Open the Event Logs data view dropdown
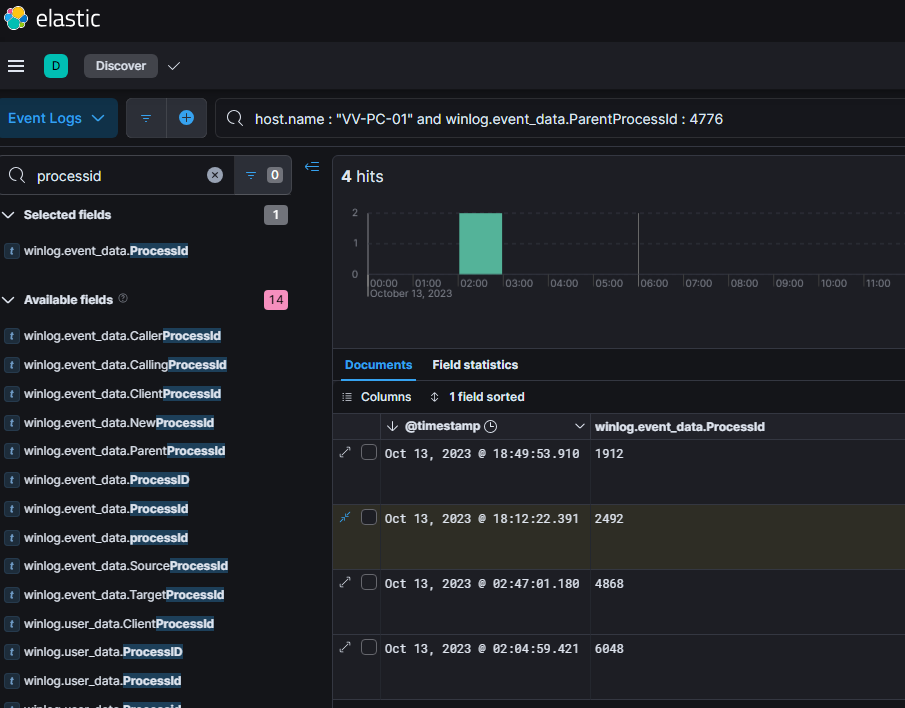 click(57, 118)
